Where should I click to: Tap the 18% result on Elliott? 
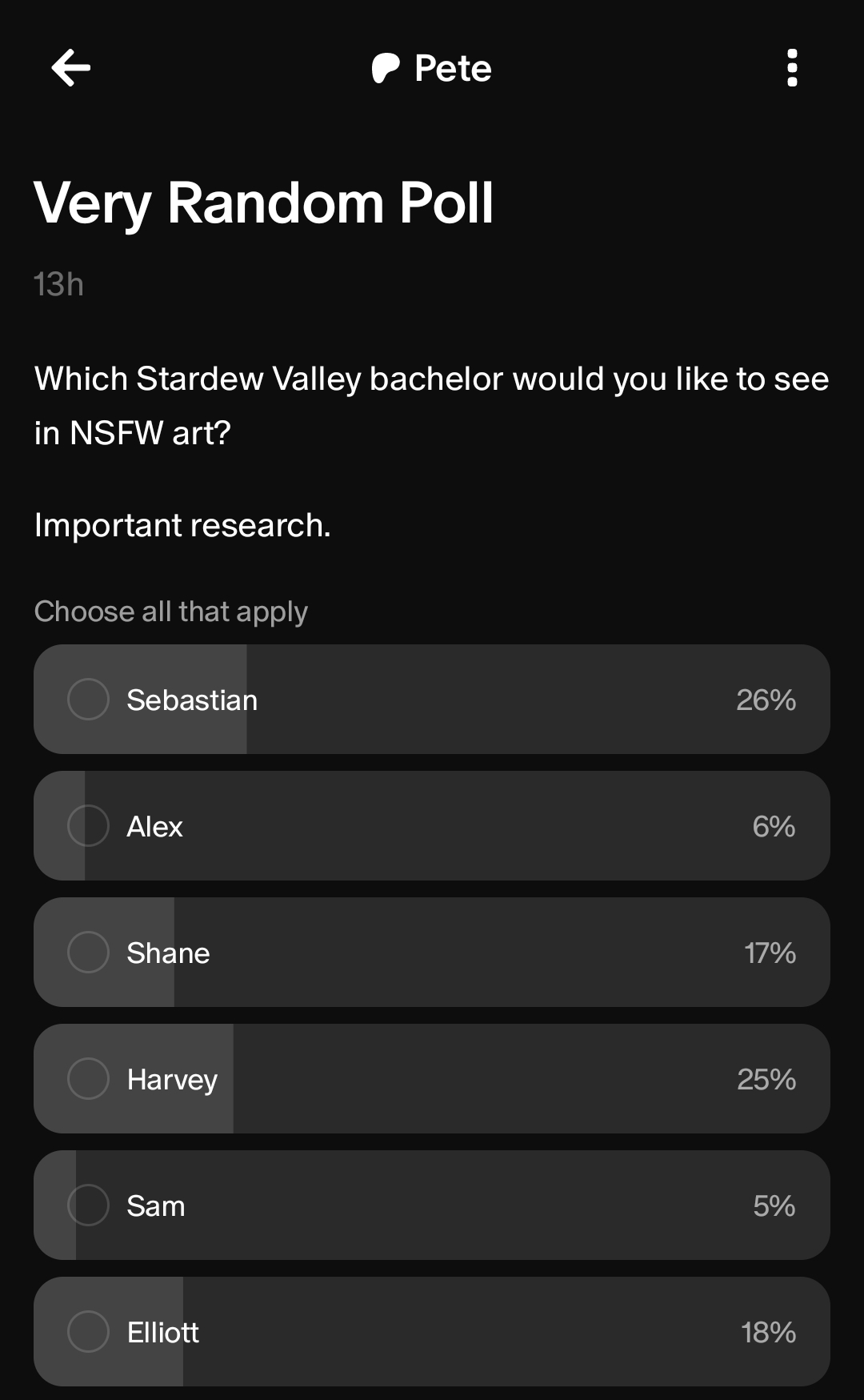tap(768, 1333)
